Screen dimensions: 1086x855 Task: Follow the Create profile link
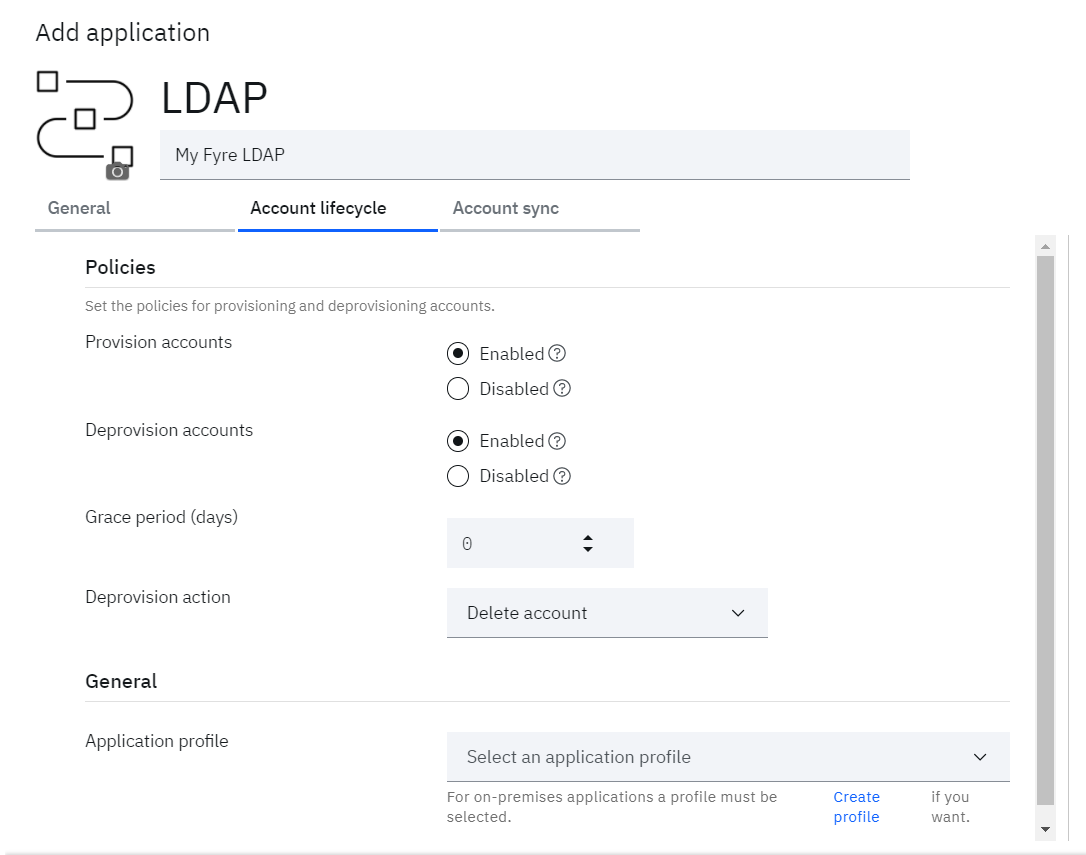[x=857, y=806]
